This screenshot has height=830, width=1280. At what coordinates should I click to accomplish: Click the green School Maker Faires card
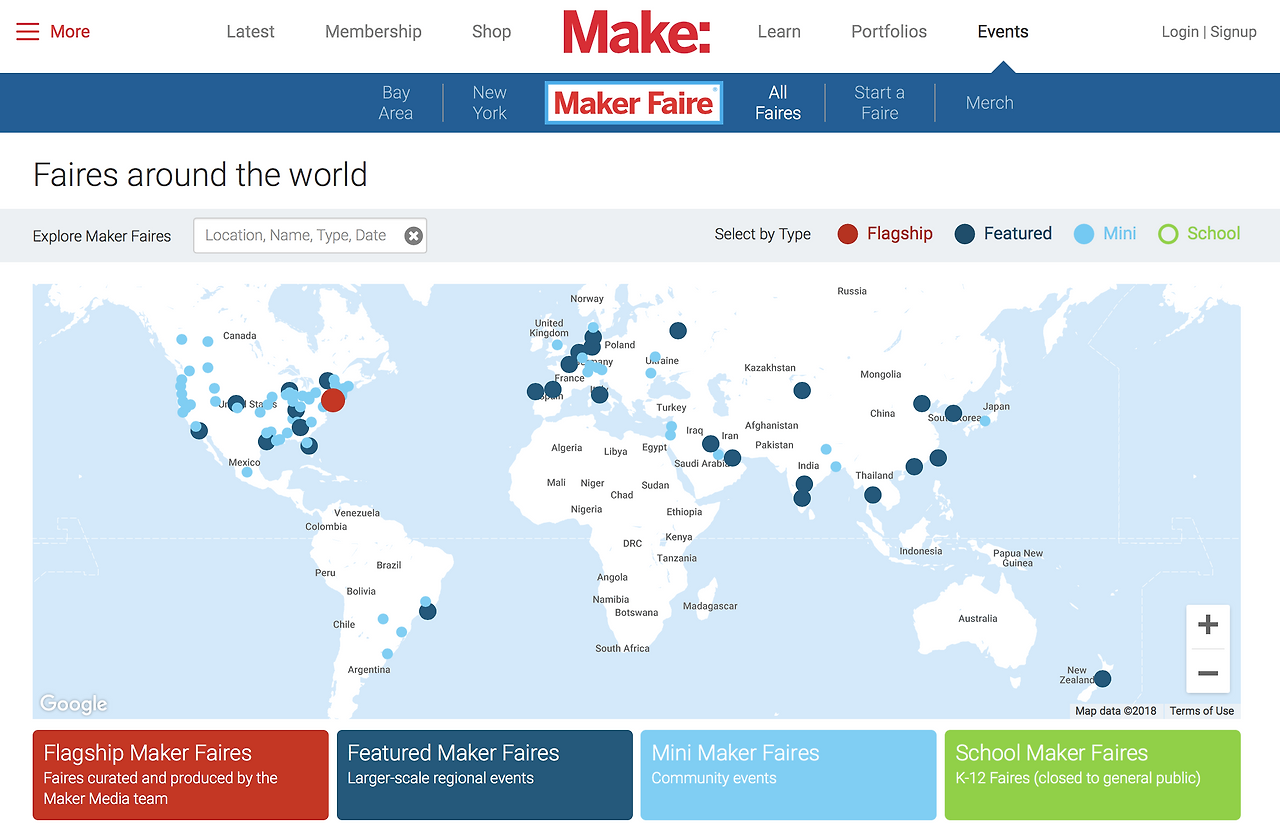[1093, 775]
